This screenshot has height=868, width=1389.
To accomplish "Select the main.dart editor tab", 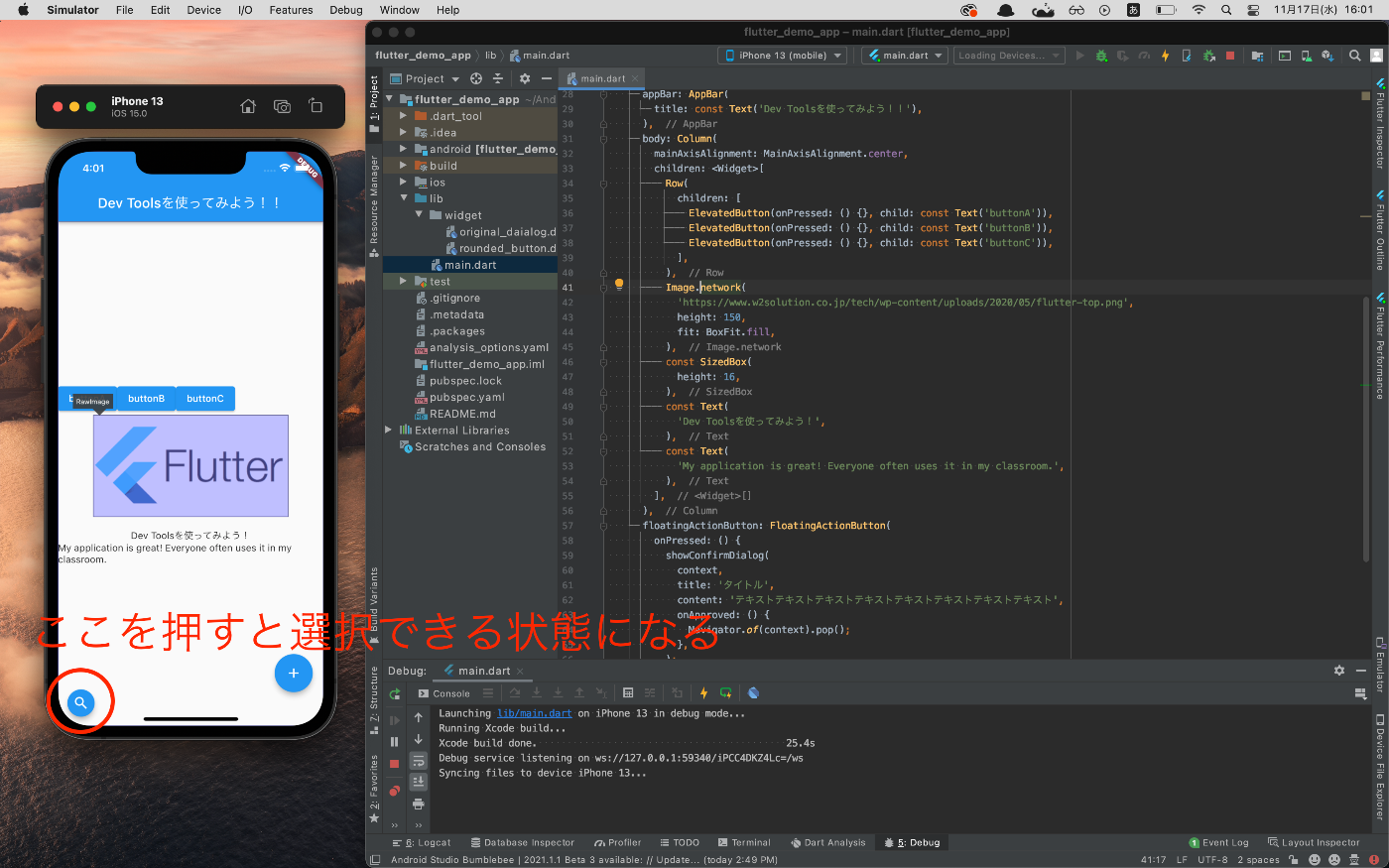I will (x=601, y=78).
